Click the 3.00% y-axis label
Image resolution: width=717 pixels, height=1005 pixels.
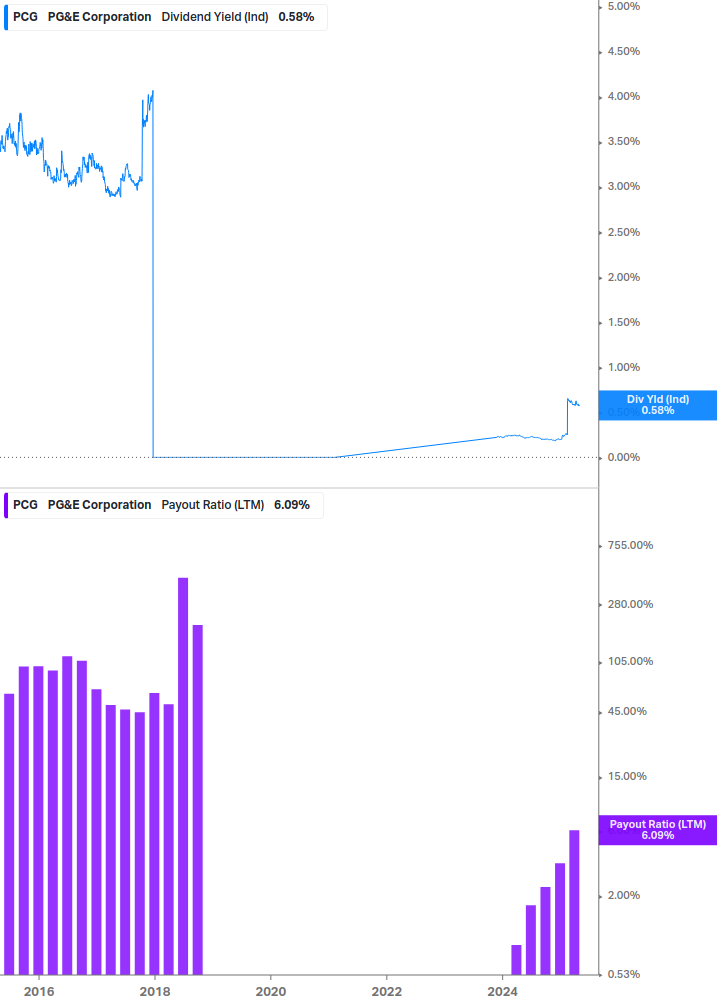(x=623, y=187)
